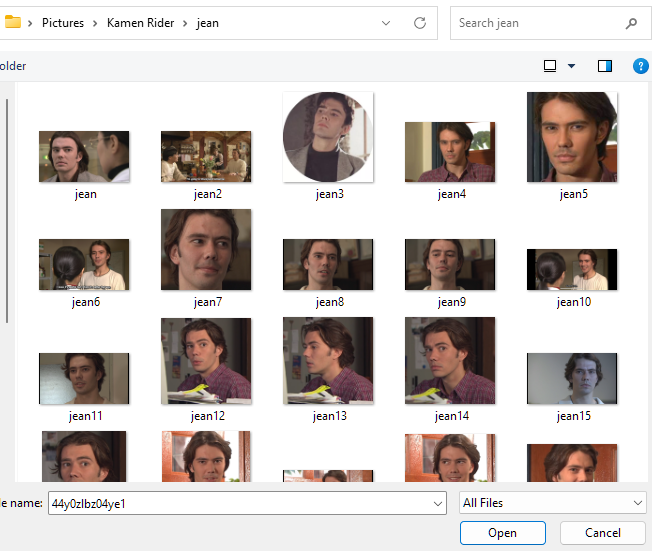Select the jean7 thumbnail

click(x=206, y=250)
